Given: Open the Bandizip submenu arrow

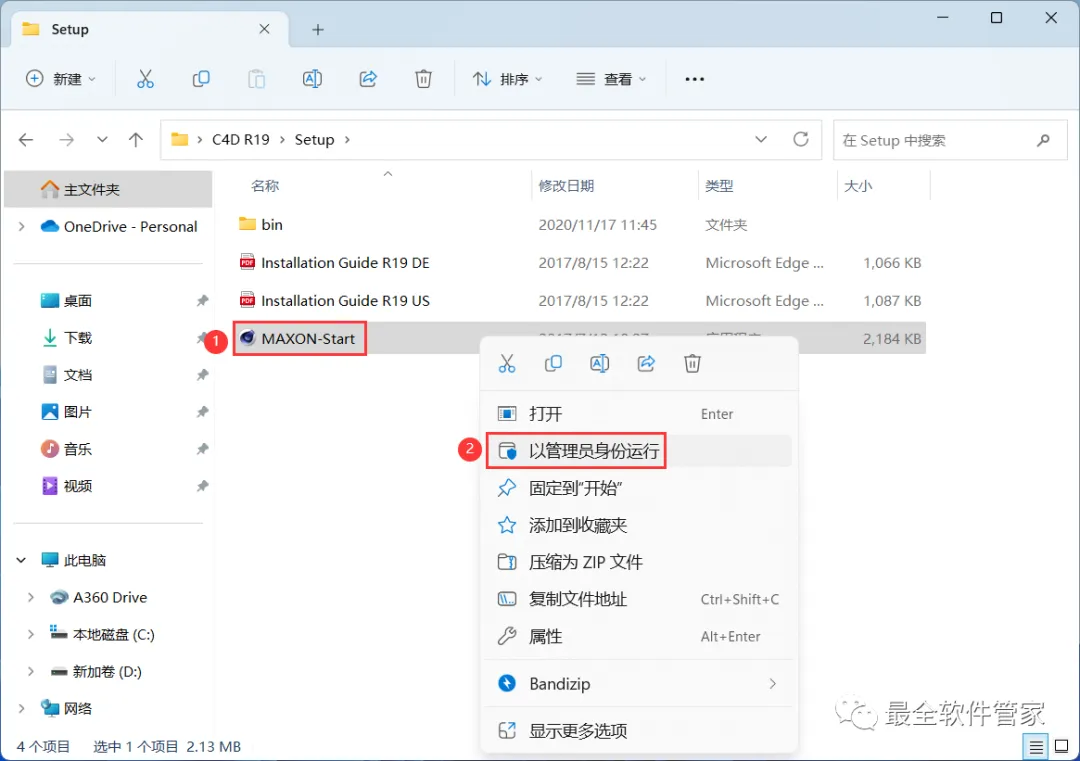Looking at the screenshot, I should click(x=772, y=684).
